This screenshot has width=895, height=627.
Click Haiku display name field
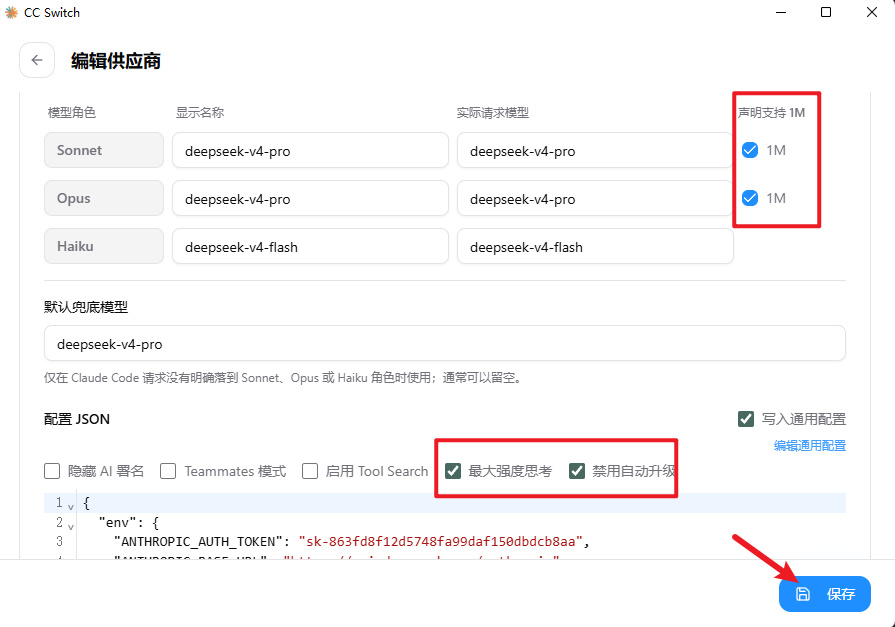click(310, 247)
